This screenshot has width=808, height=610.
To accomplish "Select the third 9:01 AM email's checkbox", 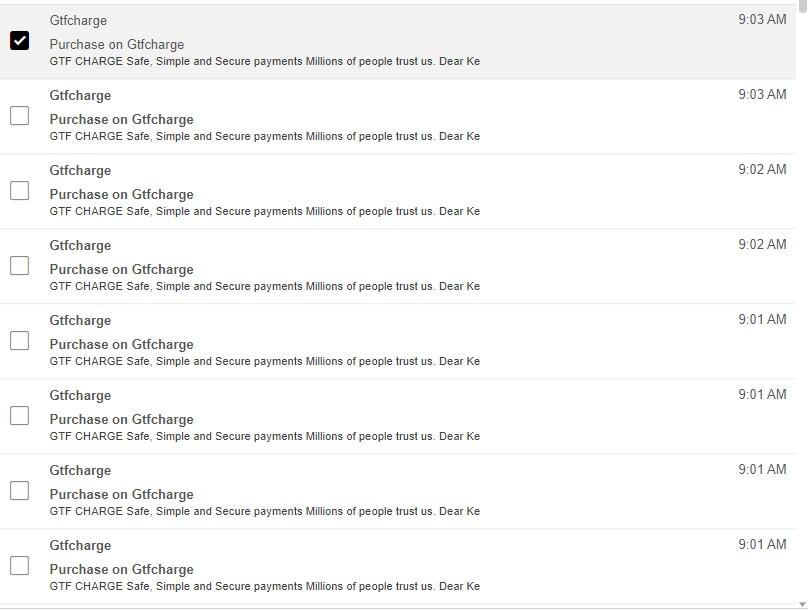I will [19, 491].
